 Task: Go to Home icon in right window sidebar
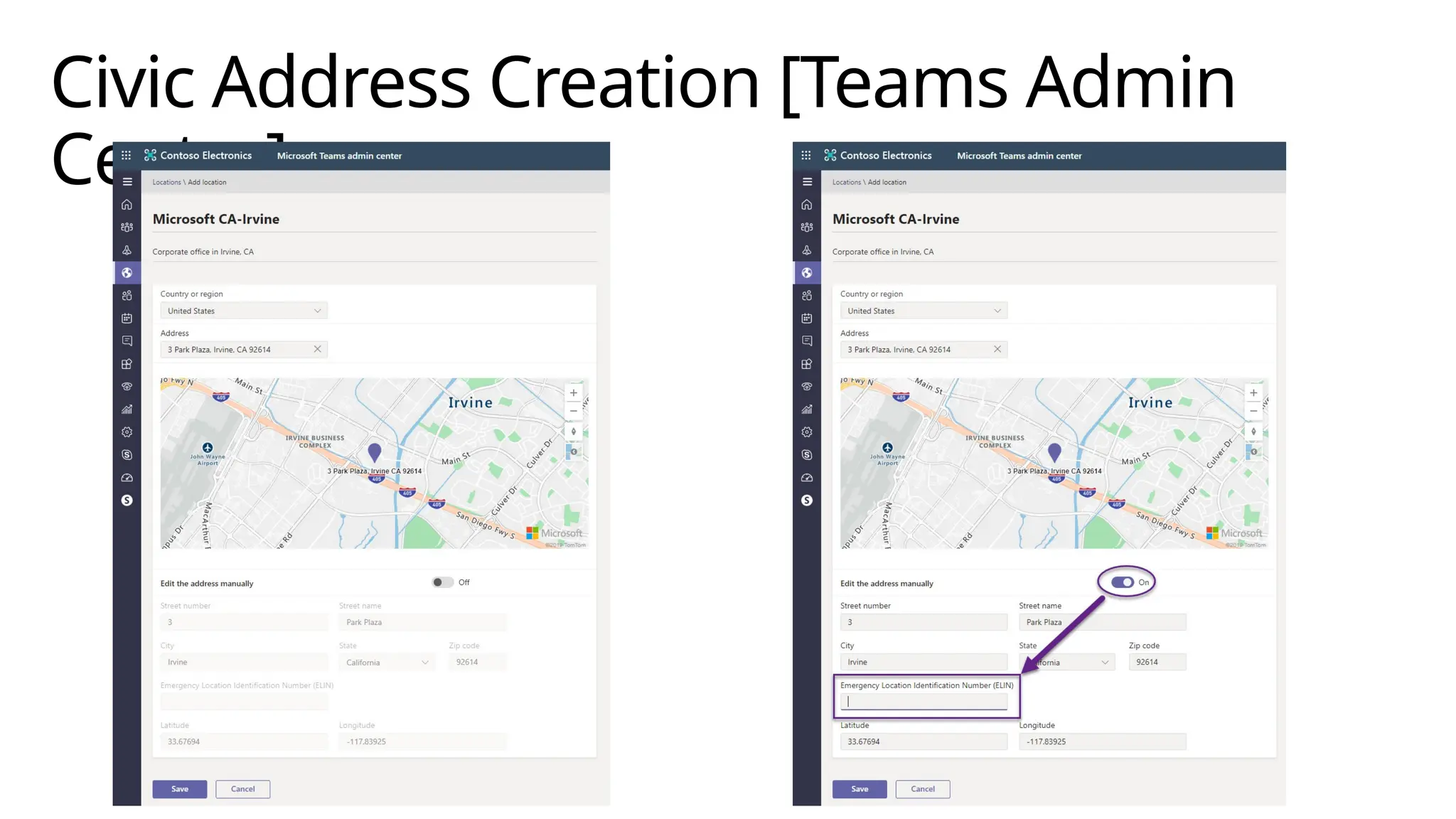(806, 205)
